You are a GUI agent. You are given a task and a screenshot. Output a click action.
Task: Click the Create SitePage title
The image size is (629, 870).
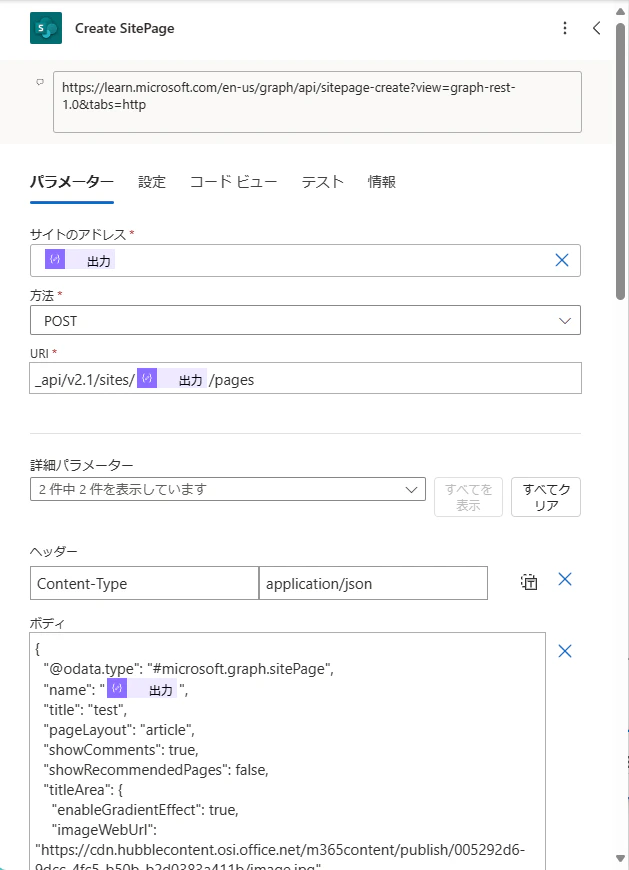pos(124,28)
